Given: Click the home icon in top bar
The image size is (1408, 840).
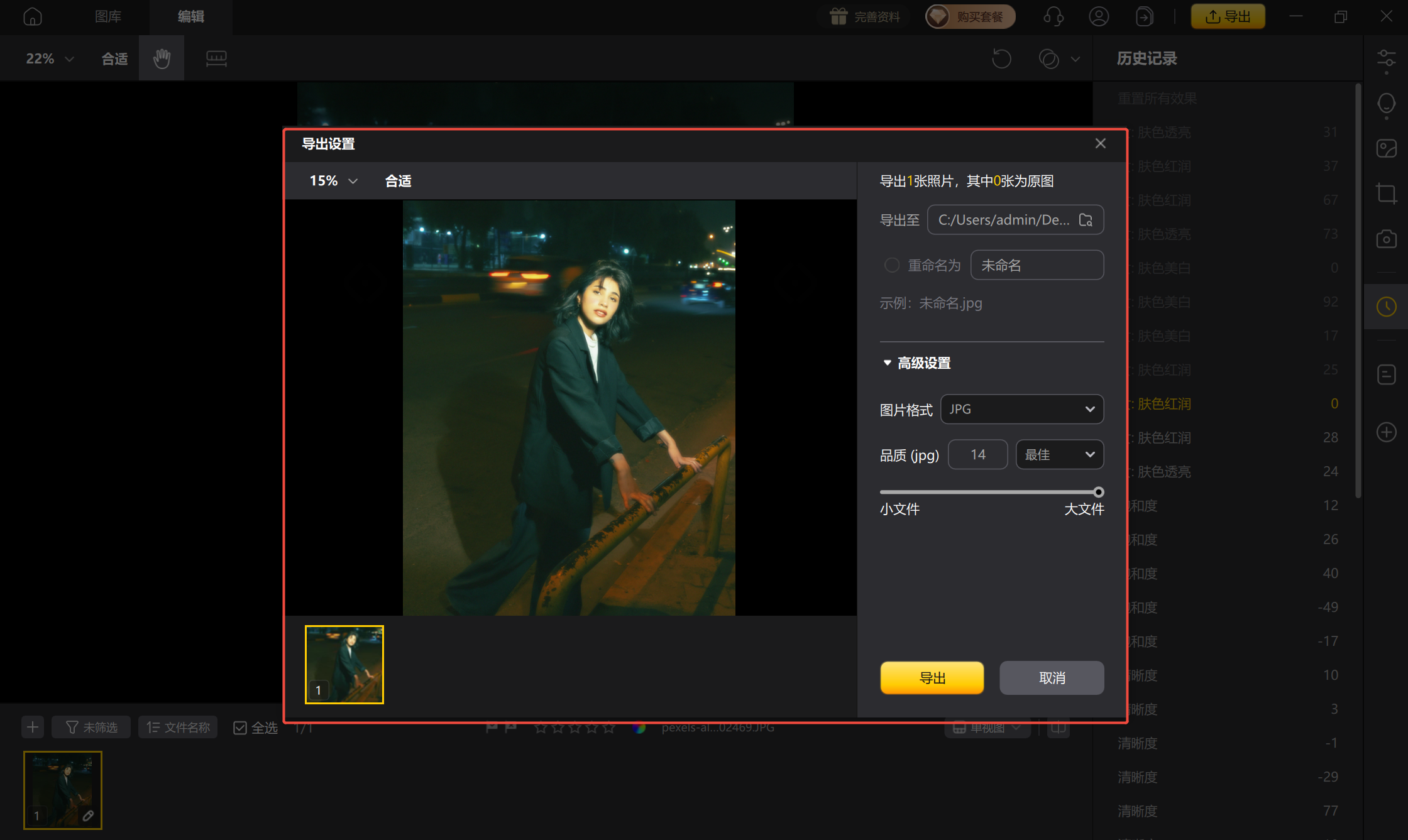Looking at the screenshot, I should [33, 17].
